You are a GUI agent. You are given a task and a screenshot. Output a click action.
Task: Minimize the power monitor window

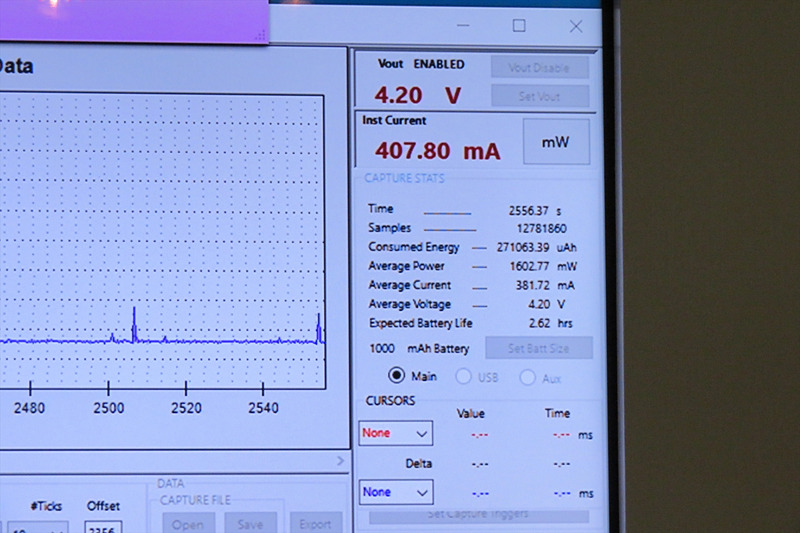point(463,26)
